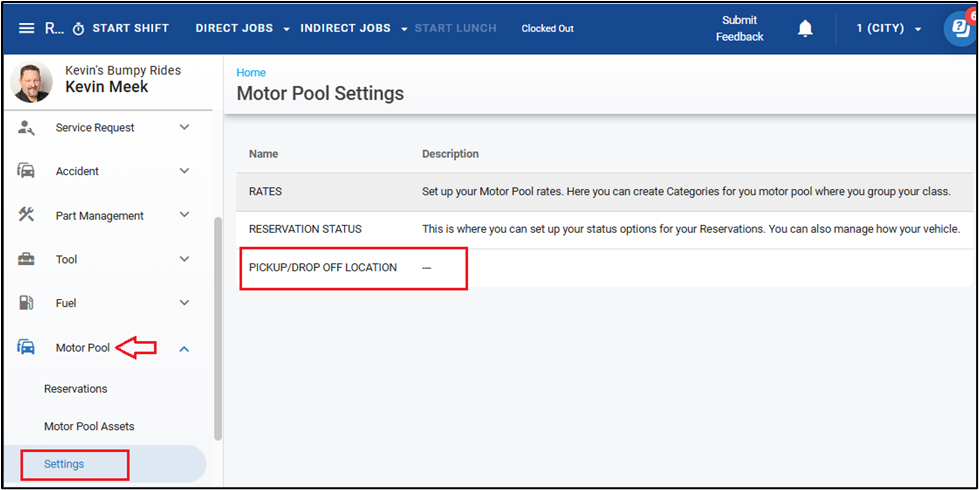Viewport: 979px width, 490px height.
Task: Click the Accident car icon
Action: 27,171
